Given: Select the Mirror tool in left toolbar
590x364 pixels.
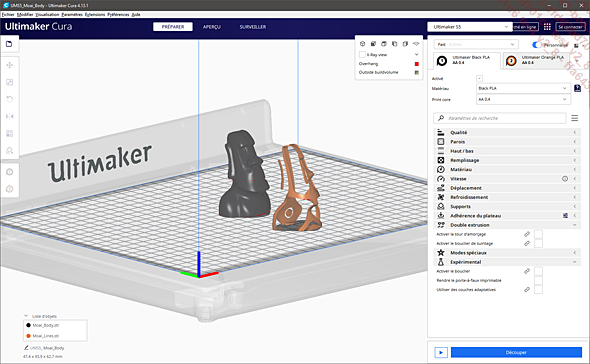Looking at the screenshot, I should pyautogui.click(x=9, y=116).
